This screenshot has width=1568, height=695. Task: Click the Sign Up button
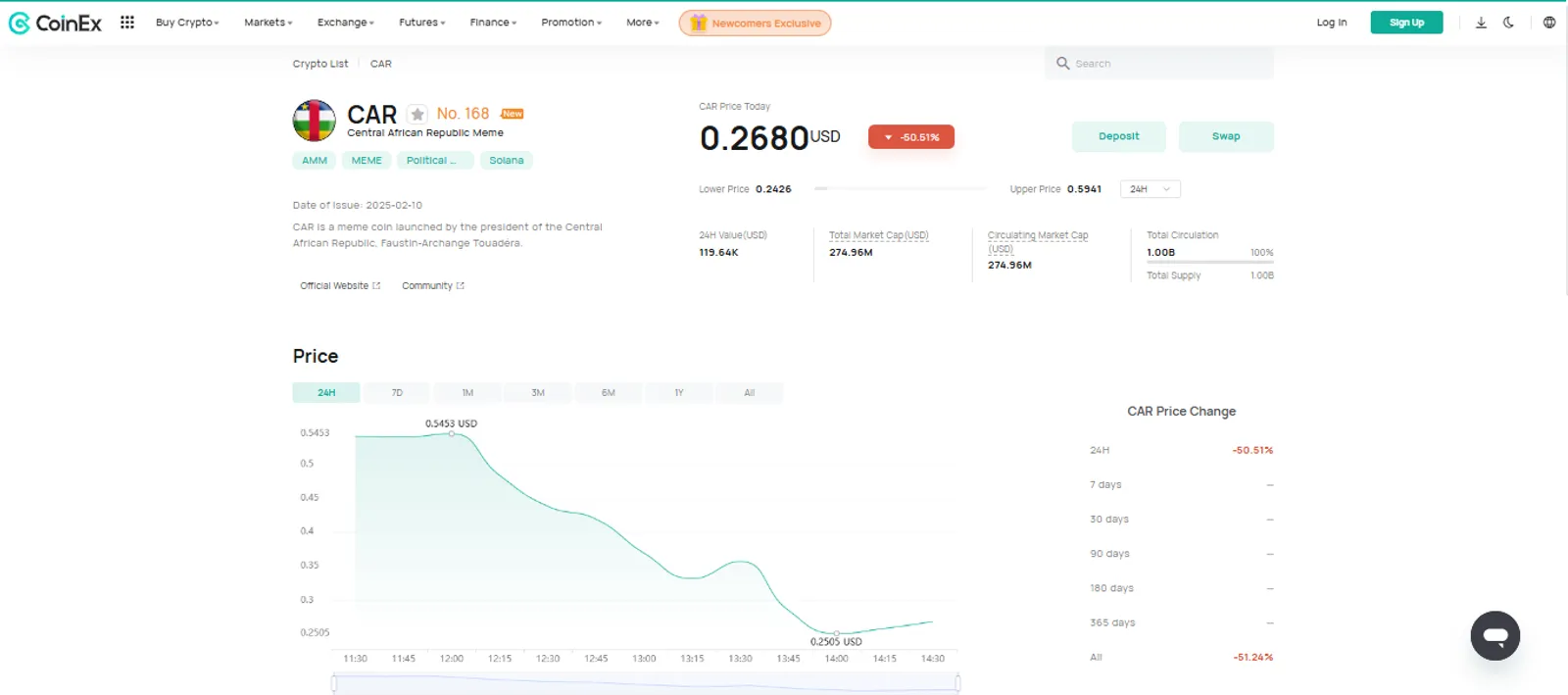tap(1406, 23)
